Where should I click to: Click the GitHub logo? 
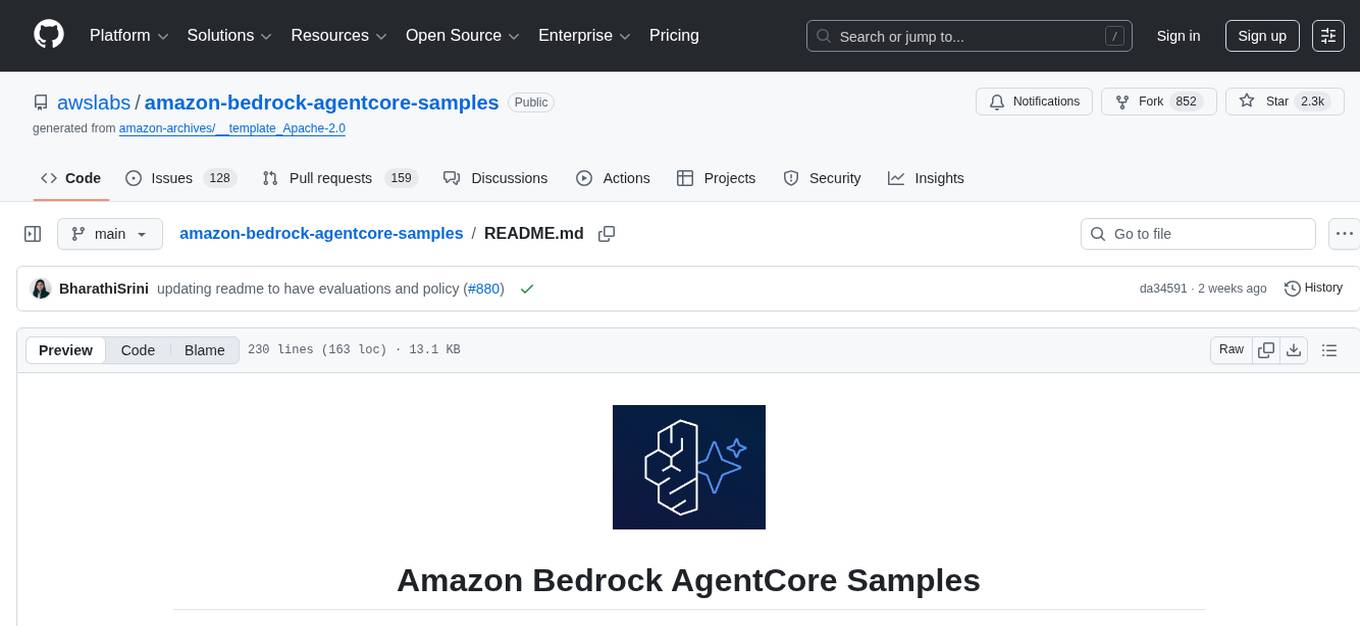(48, 35)
